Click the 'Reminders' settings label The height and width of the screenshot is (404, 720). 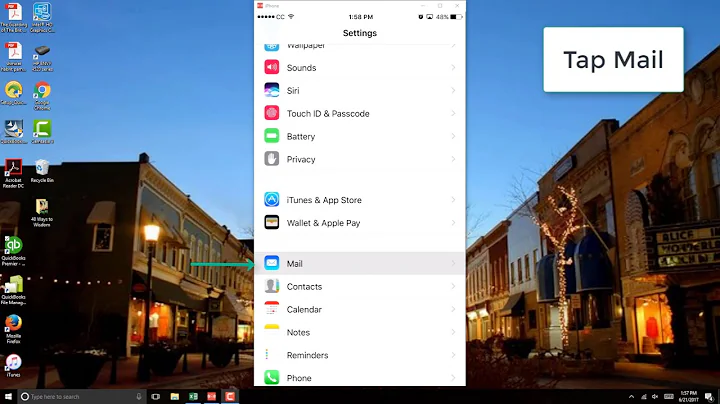tap(307, 355)
